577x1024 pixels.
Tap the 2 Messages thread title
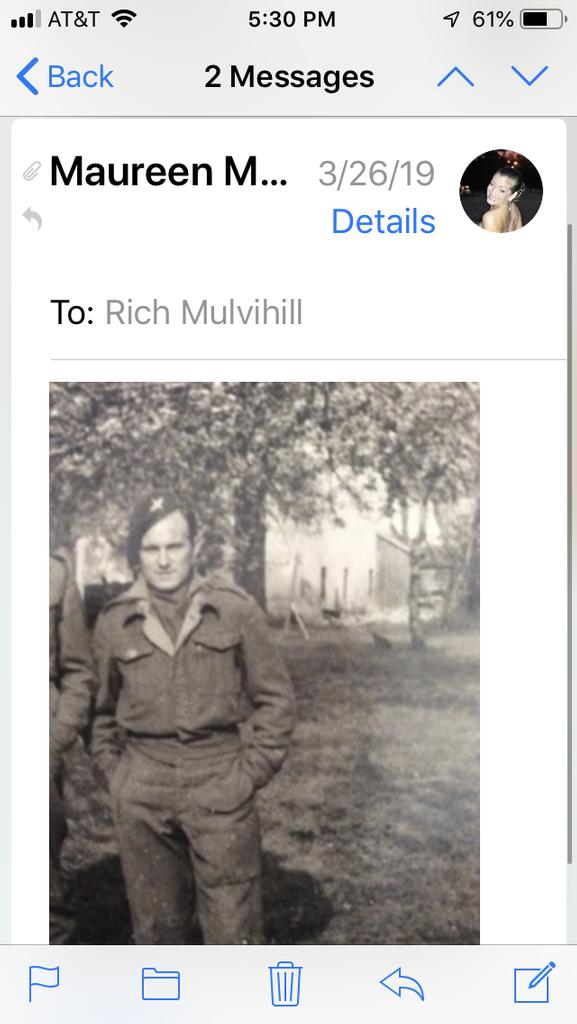tap(289, 77)
